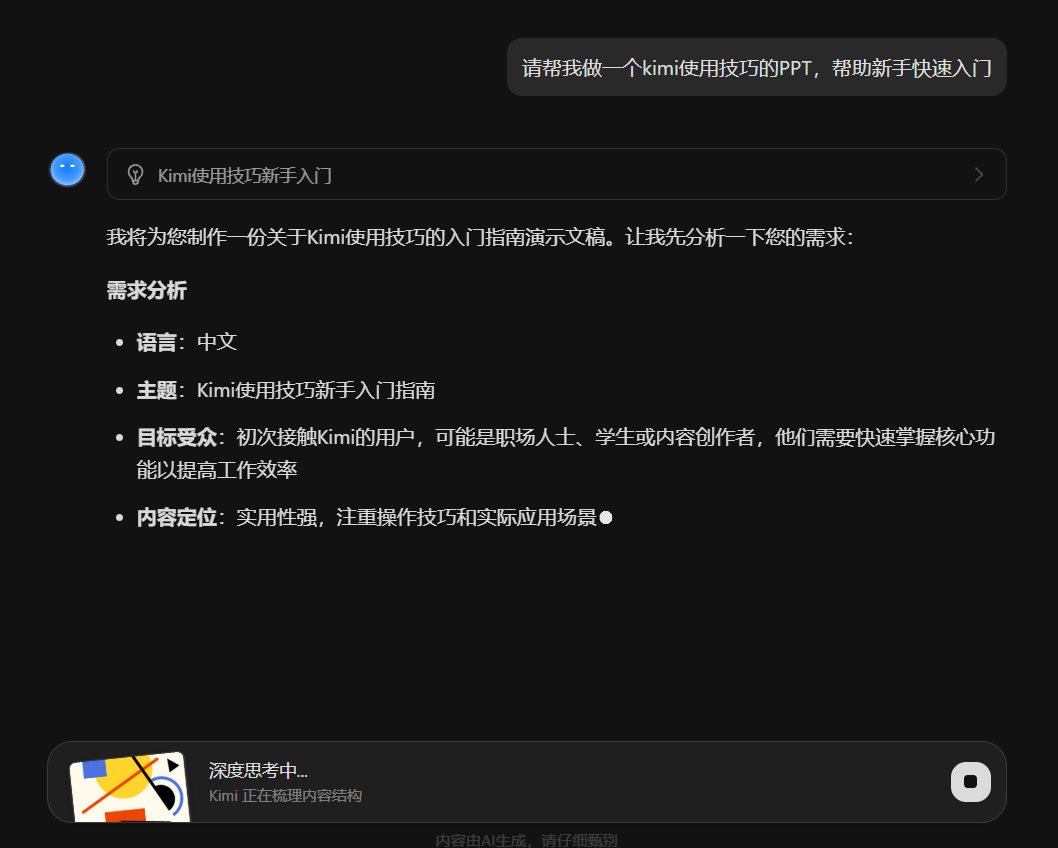The width and height of the screenshot is (1058, 848).
Task: Click the bullet point before 语言
Action: point(118,341)
